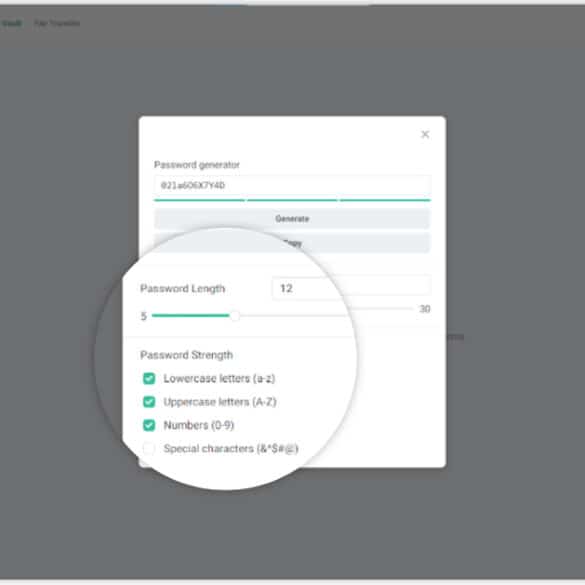
Task: Focus the generated password field
Action: coord(292,185)
